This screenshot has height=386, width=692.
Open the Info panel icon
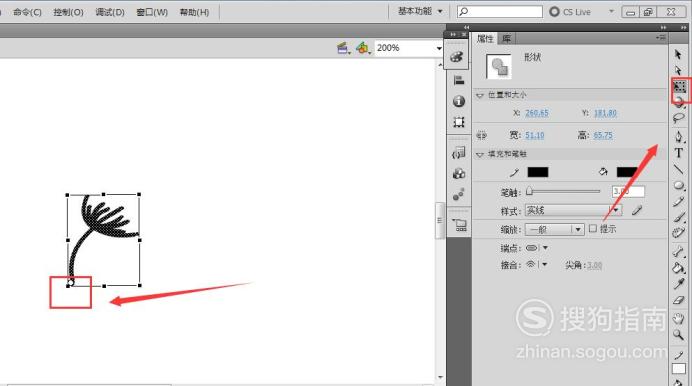459,101
